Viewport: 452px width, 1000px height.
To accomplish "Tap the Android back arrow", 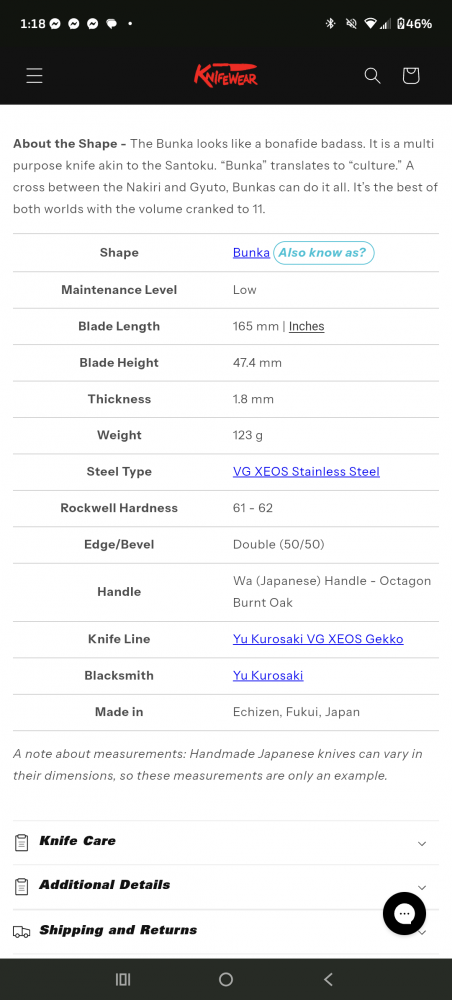I will (x=328, y=980).
